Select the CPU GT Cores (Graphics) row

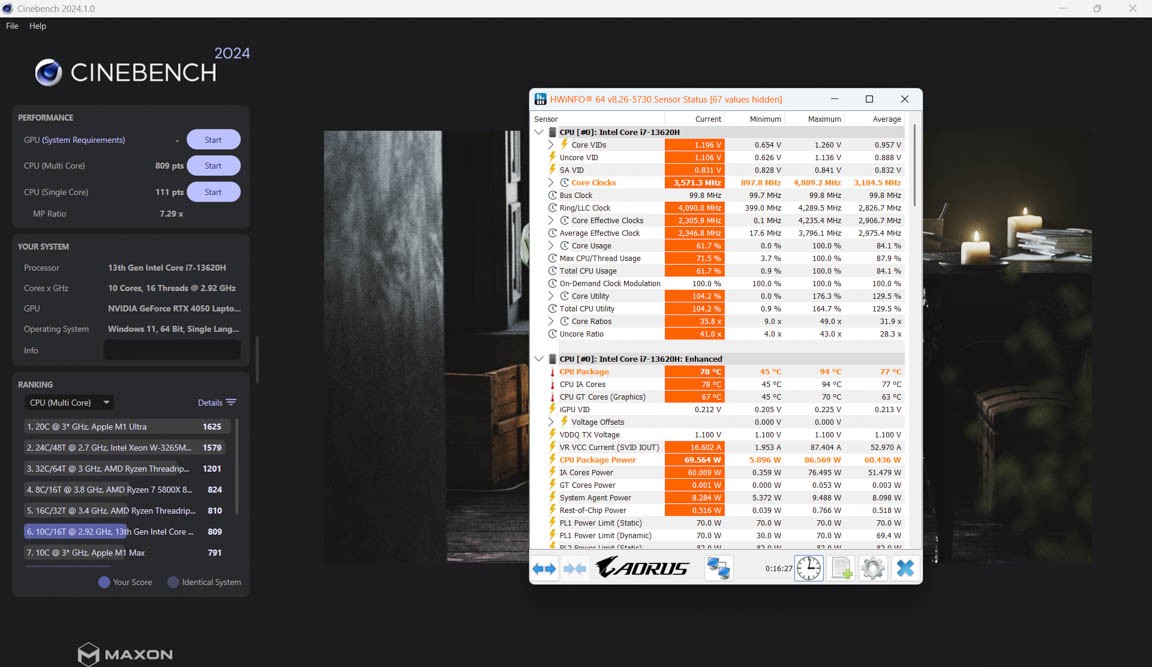click(x=719, y=397)
